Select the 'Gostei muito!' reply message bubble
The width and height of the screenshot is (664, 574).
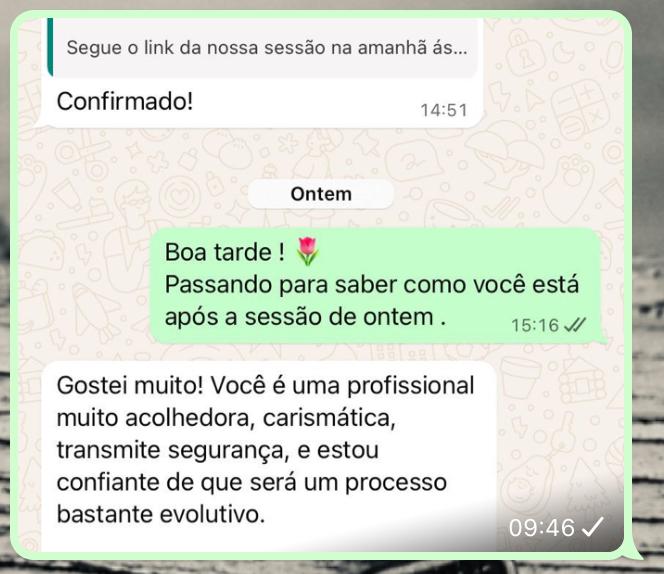click(x=269, y=455)
